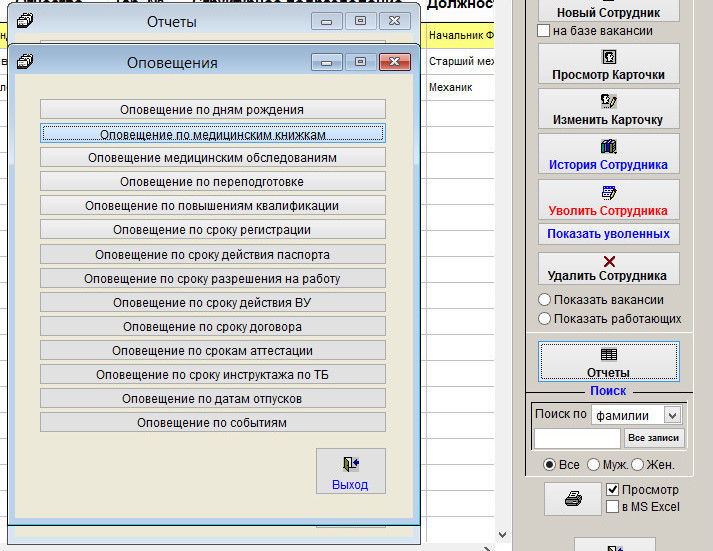Open Оповещение по дням рождения

[x=212, y=109]
